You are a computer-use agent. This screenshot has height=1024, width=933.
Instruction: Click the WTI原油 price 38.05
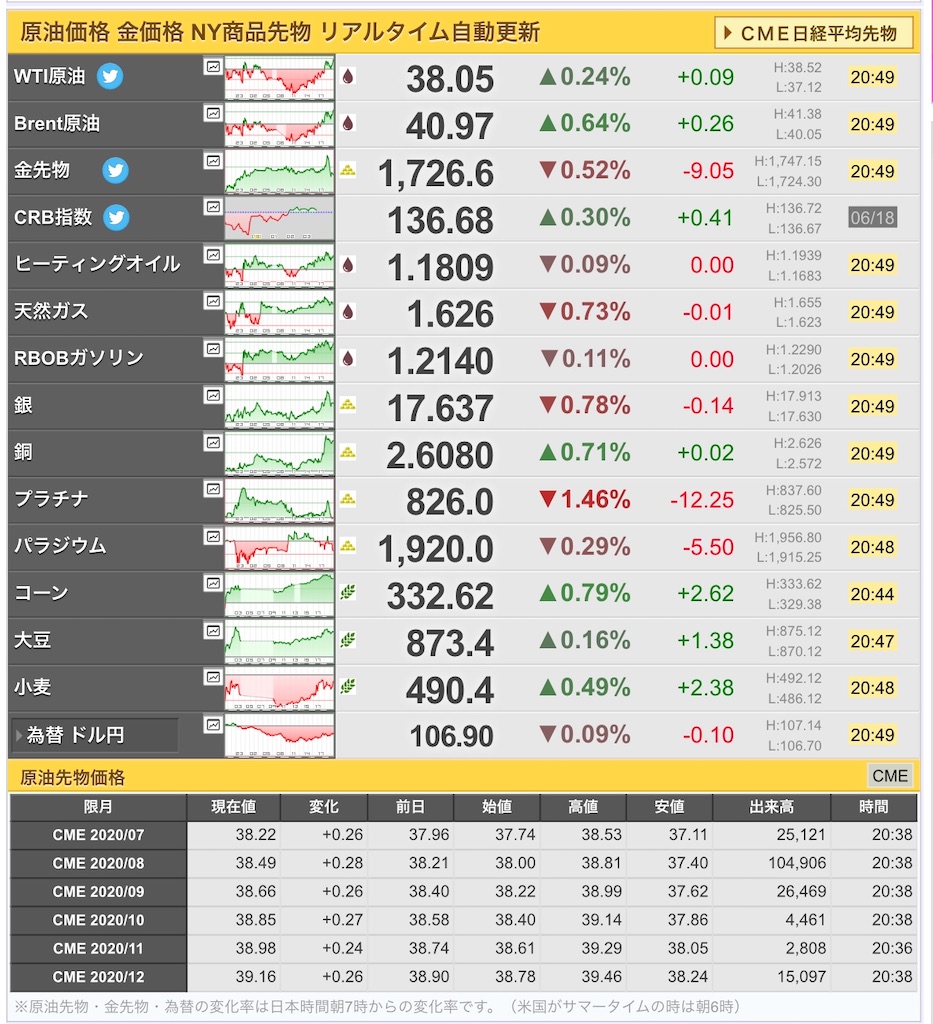pos(450,79)
